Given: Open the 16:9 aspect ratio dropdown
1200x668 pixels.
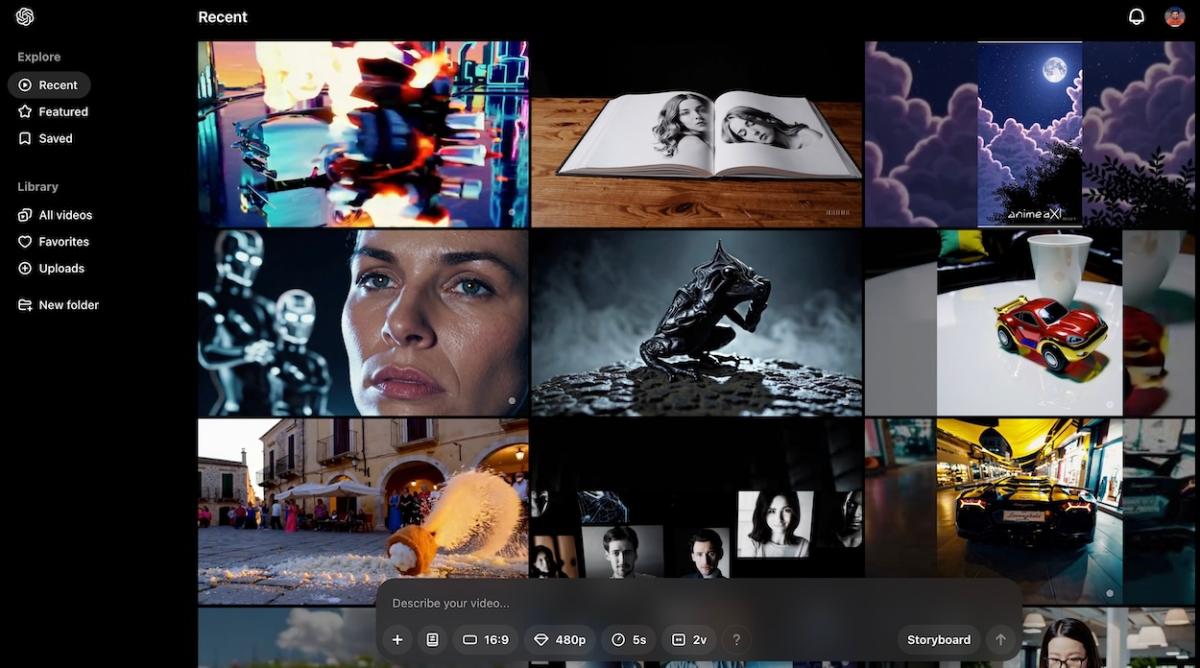Looking at the screenshot, I should click(486, 640).
